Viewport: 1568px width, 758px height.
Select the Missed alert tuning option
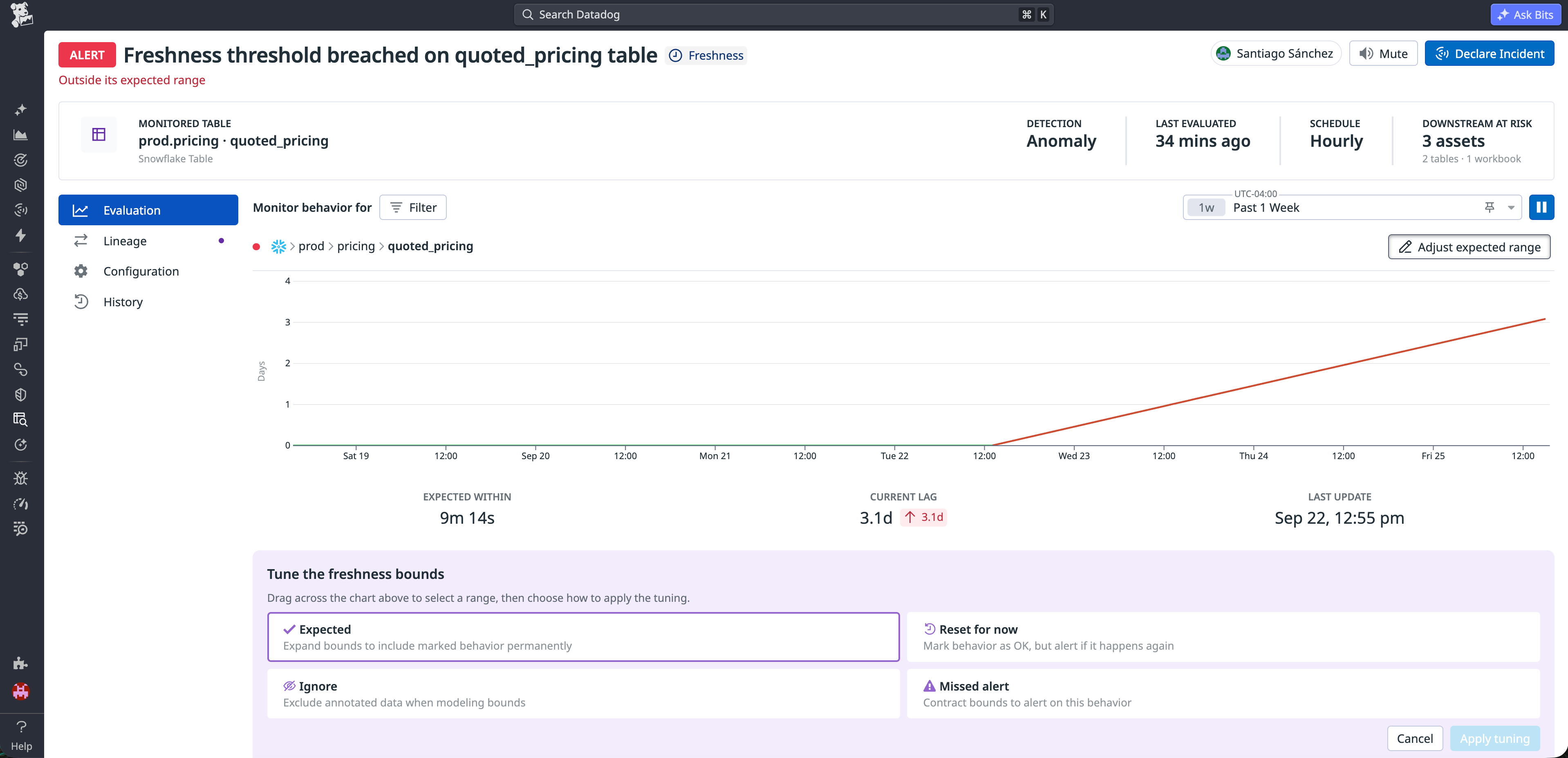[x=1223, y=693]
